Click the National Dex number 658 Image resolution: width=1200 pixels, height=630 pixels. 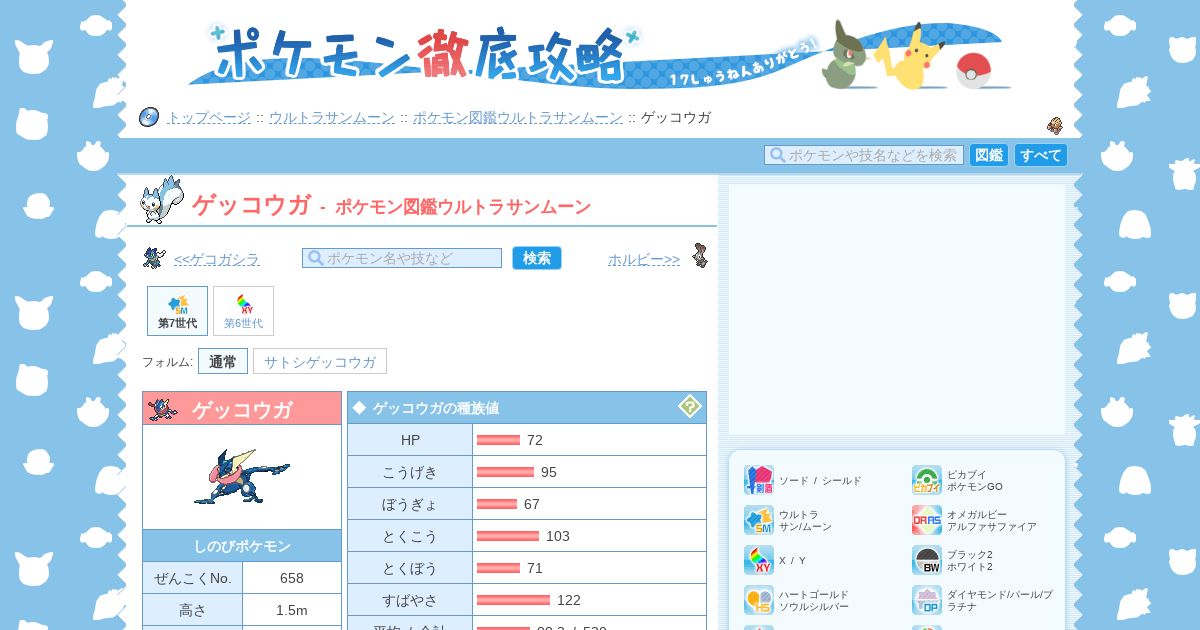coord(292,578)
